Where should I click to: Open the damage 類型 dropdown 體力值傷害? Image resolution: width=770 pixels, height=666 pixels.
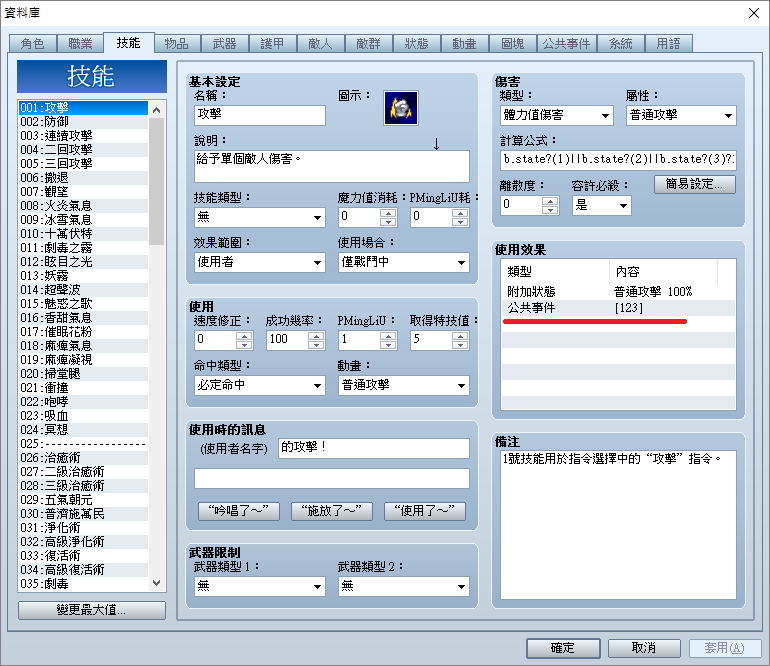[557, 115]
